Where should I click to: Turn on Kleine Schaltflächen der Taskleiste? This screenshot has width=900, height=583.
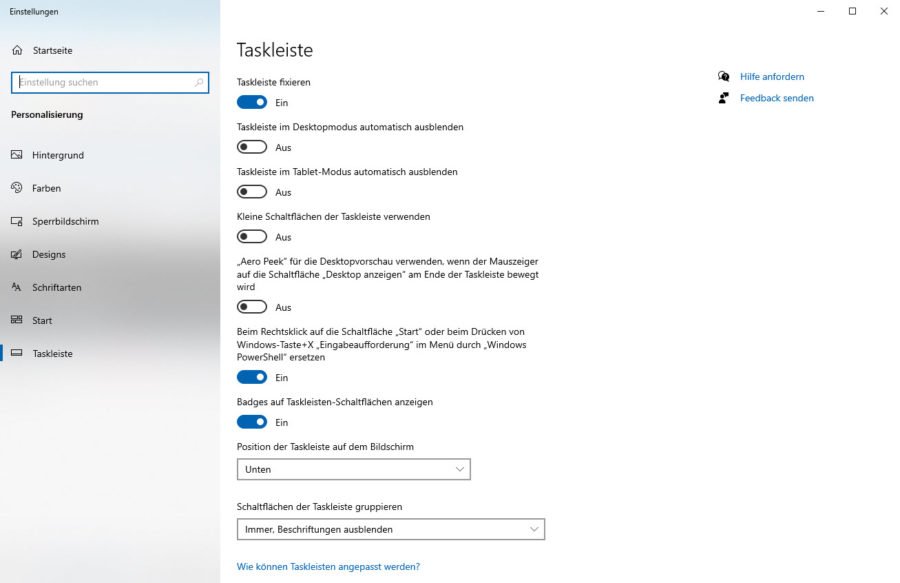(x=252, y=237)
